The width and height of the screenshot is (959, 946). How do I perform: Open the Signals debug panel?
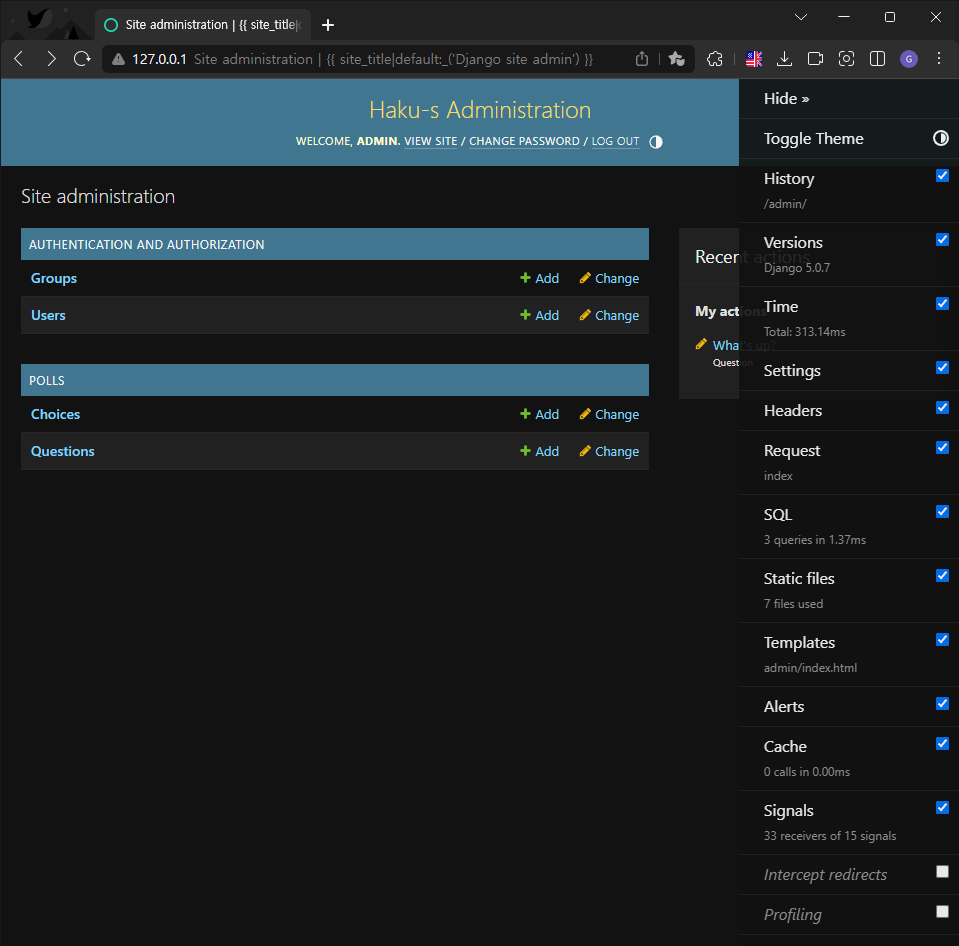(788, 810)
